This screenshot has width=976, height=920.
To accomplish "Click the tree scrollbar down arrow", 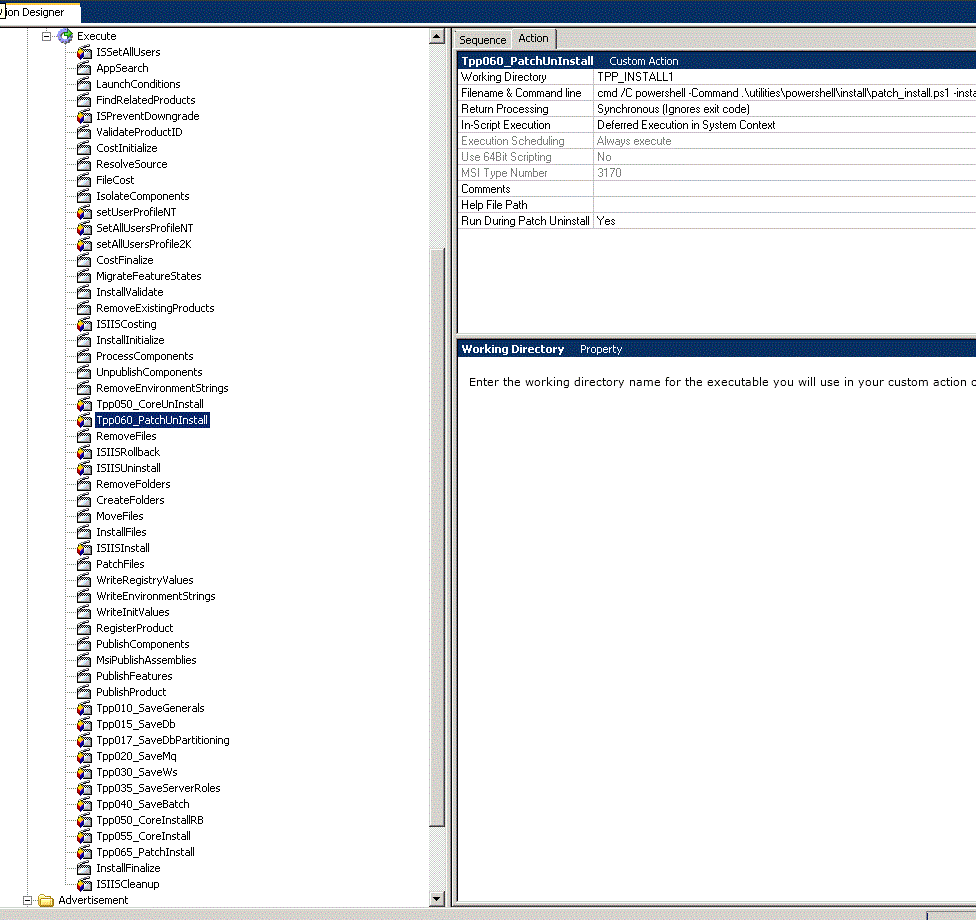I will [436, 898].
